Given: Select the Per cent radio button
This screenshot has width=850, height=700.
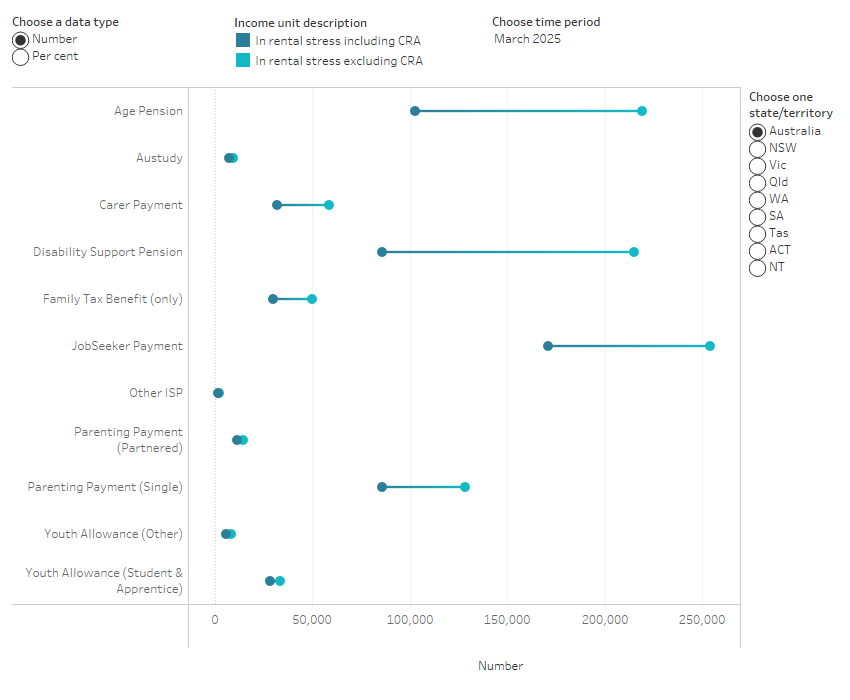Looking at the screenshot, I should pos(19,56).
